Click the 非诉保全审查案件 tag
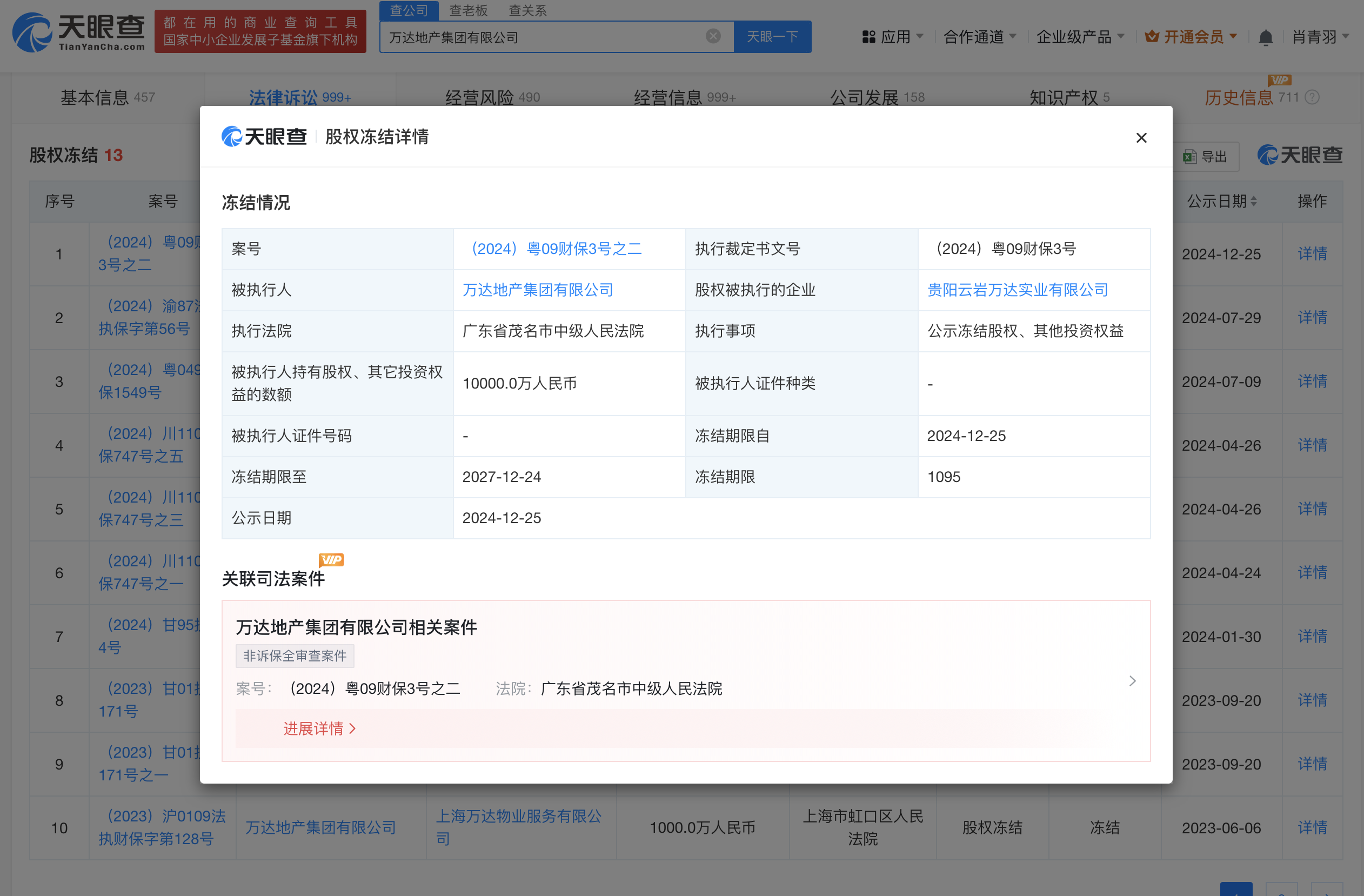 (295, 656)
